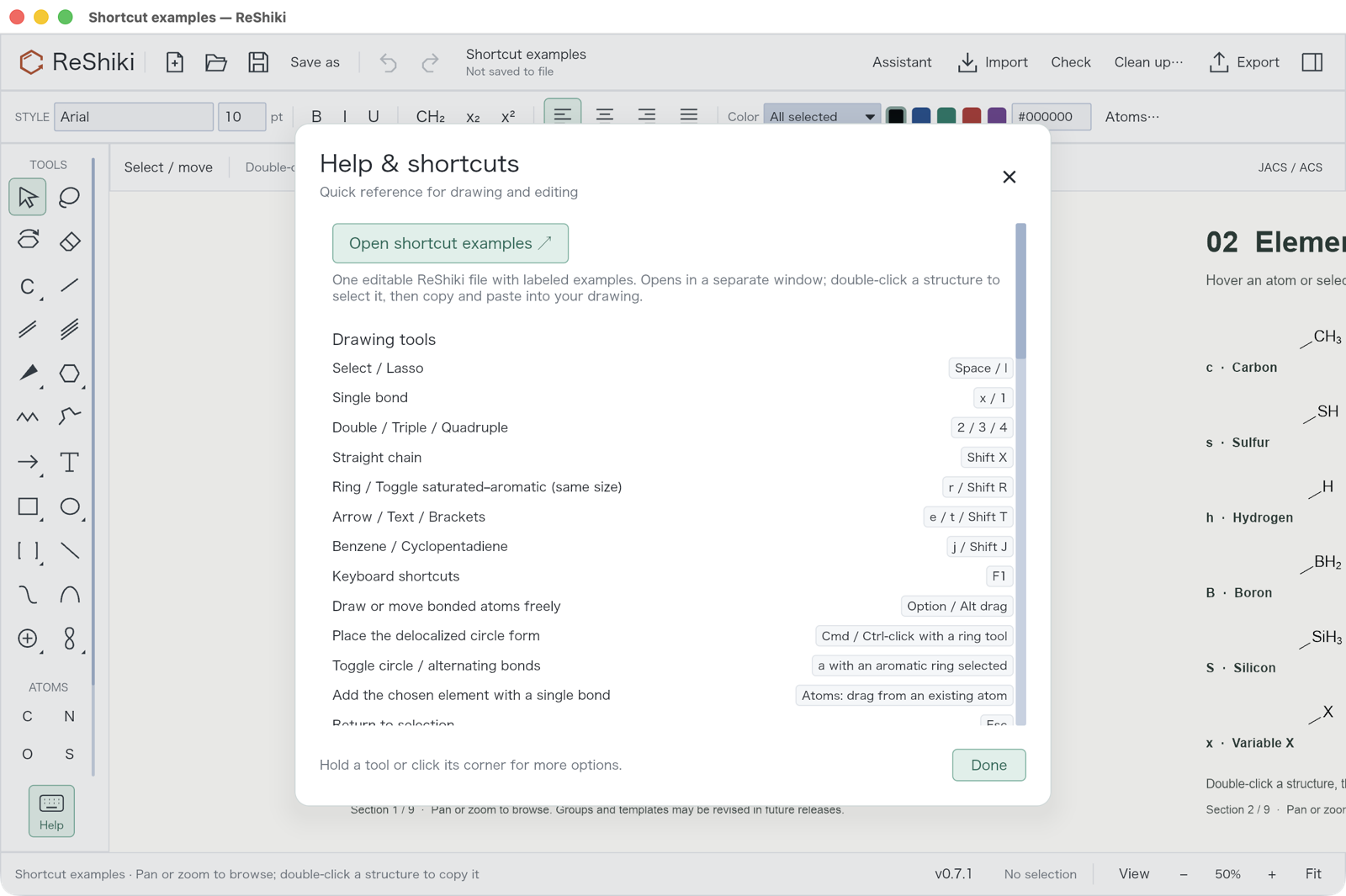Select the S-curve tool

[x=28, y=595]
